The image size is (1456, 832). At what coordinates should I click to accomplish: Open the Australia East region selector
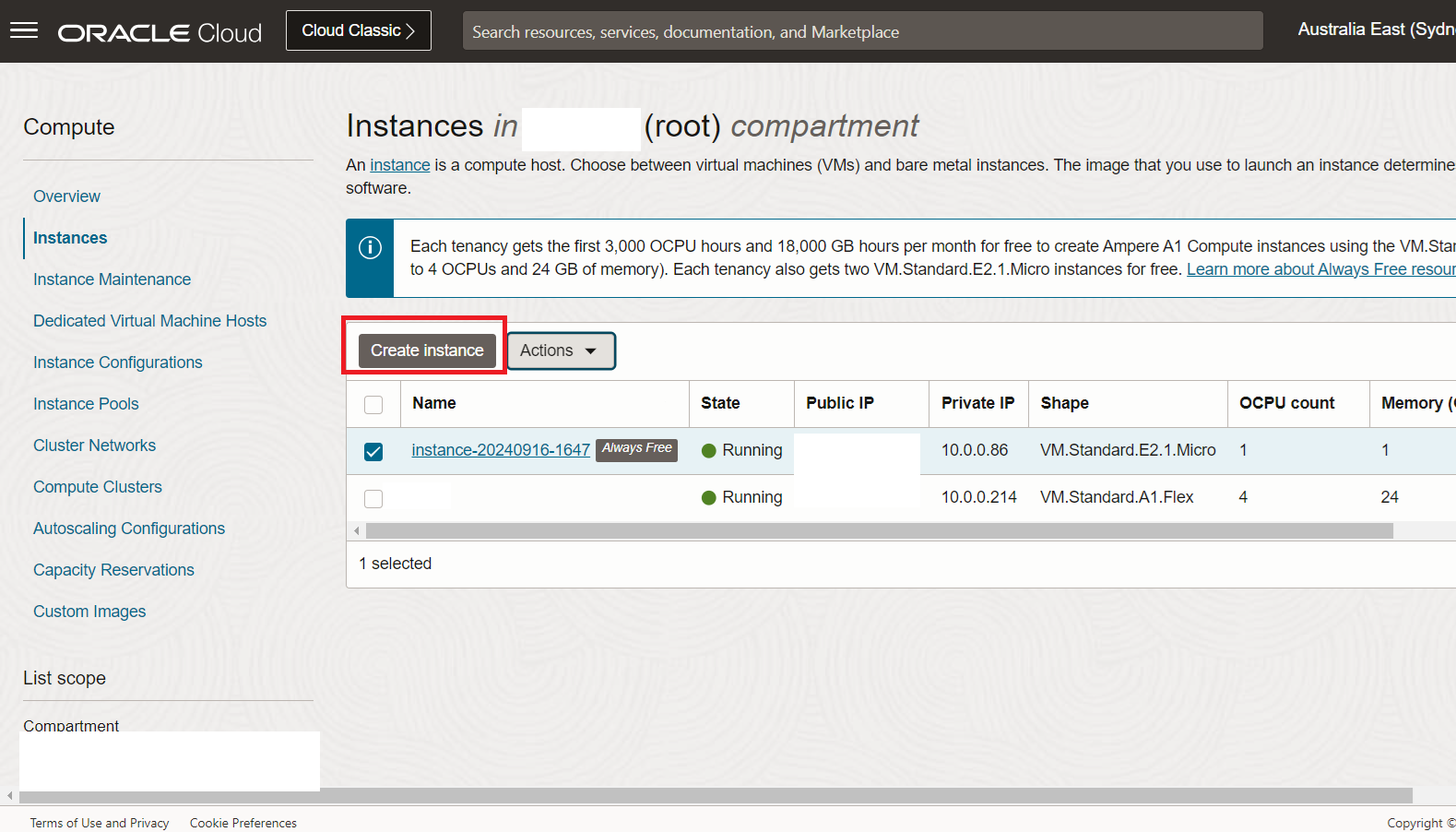point(1374,30)
